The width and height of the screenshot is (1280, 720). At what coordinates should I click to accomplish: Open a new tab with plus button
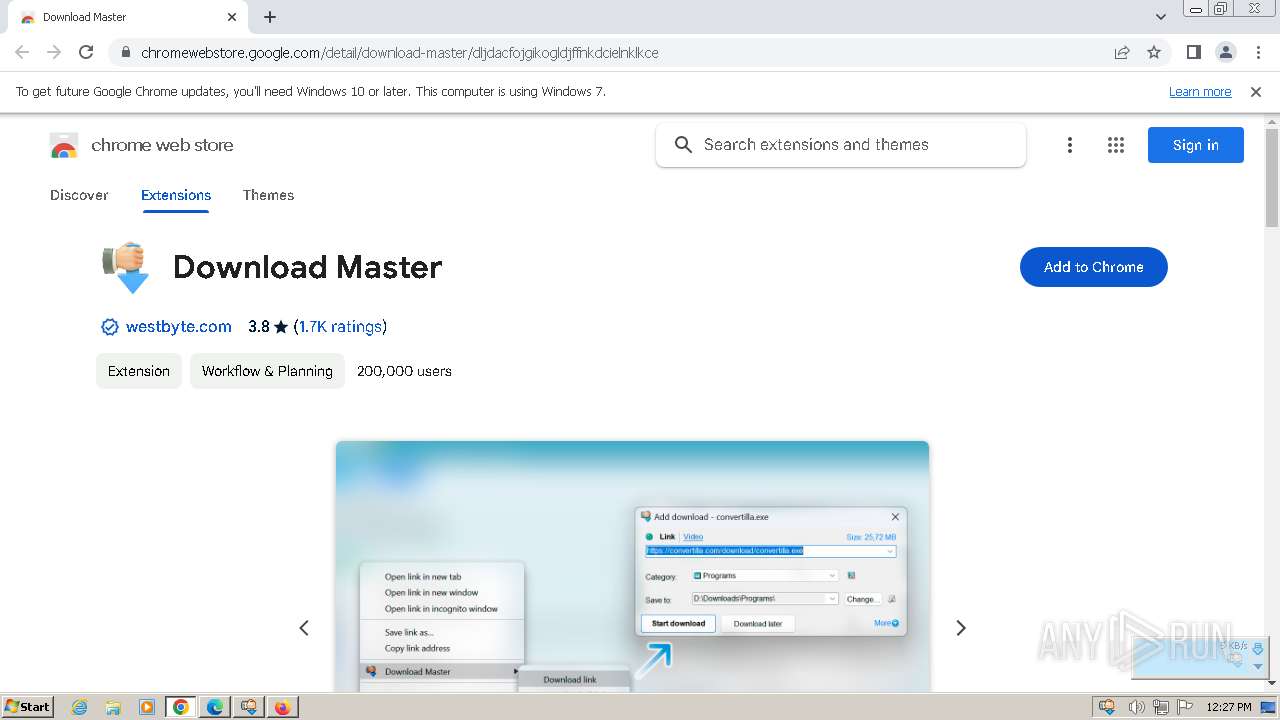tap(270, 17)
